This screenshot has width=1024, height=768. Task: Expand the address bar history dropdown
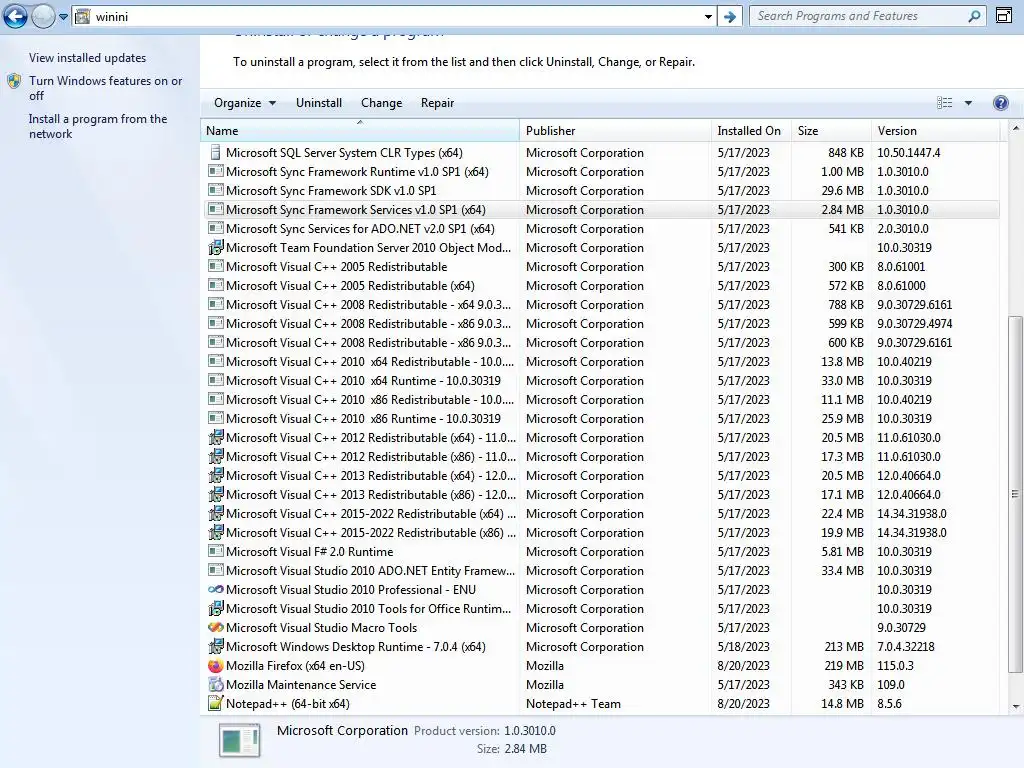tap(708, 17)
